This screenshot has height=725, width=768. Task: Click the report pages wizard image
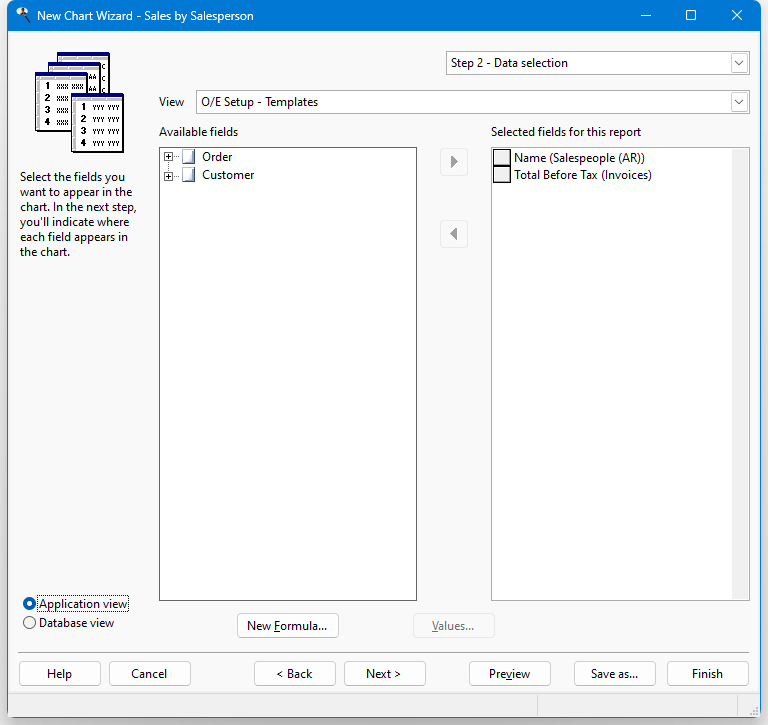point(79,102)
